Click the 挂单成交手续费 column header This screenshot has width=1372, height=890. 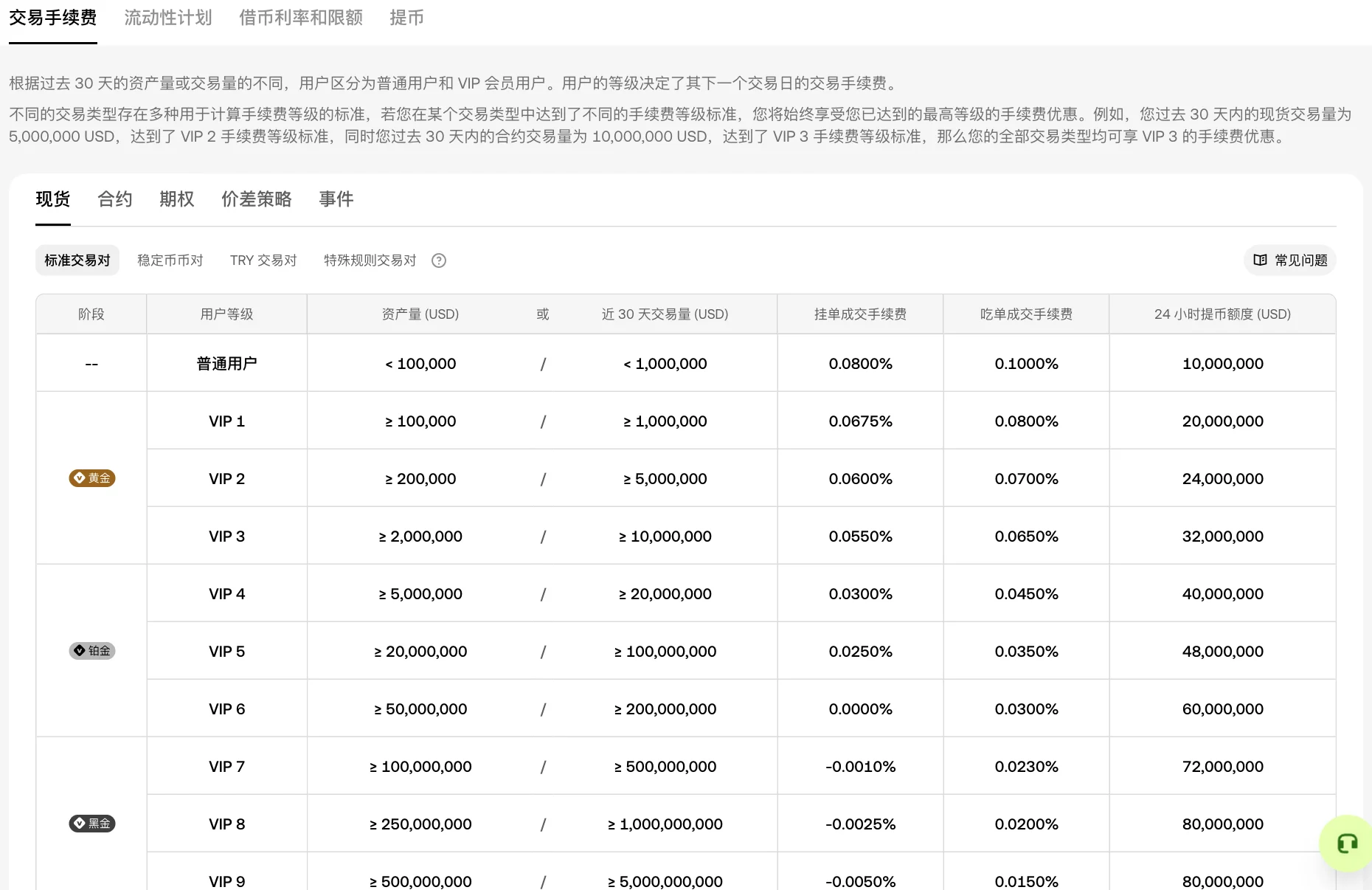[x=860, y=314]
